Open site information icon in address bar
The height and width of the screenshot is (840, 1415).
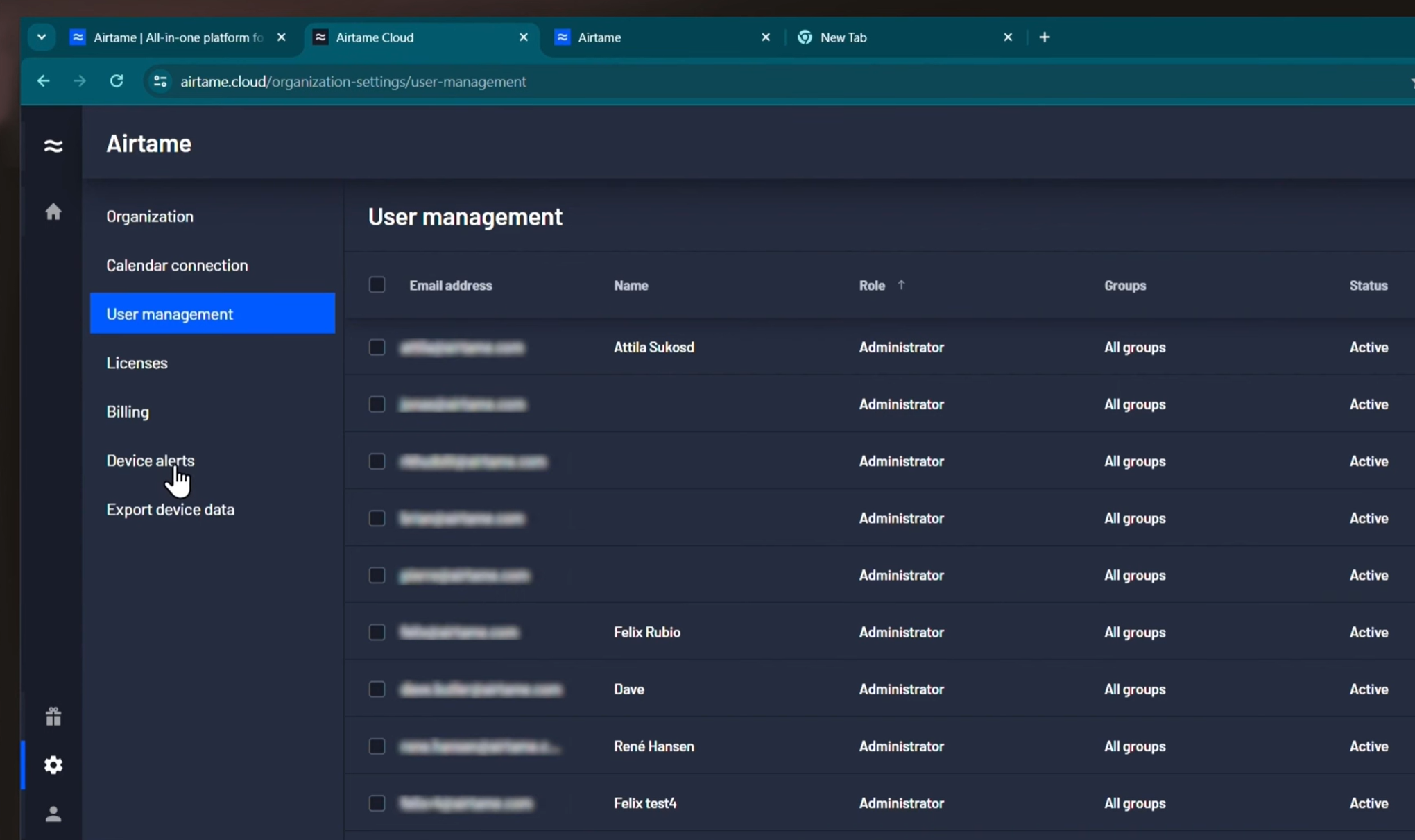tap(160, 81)
